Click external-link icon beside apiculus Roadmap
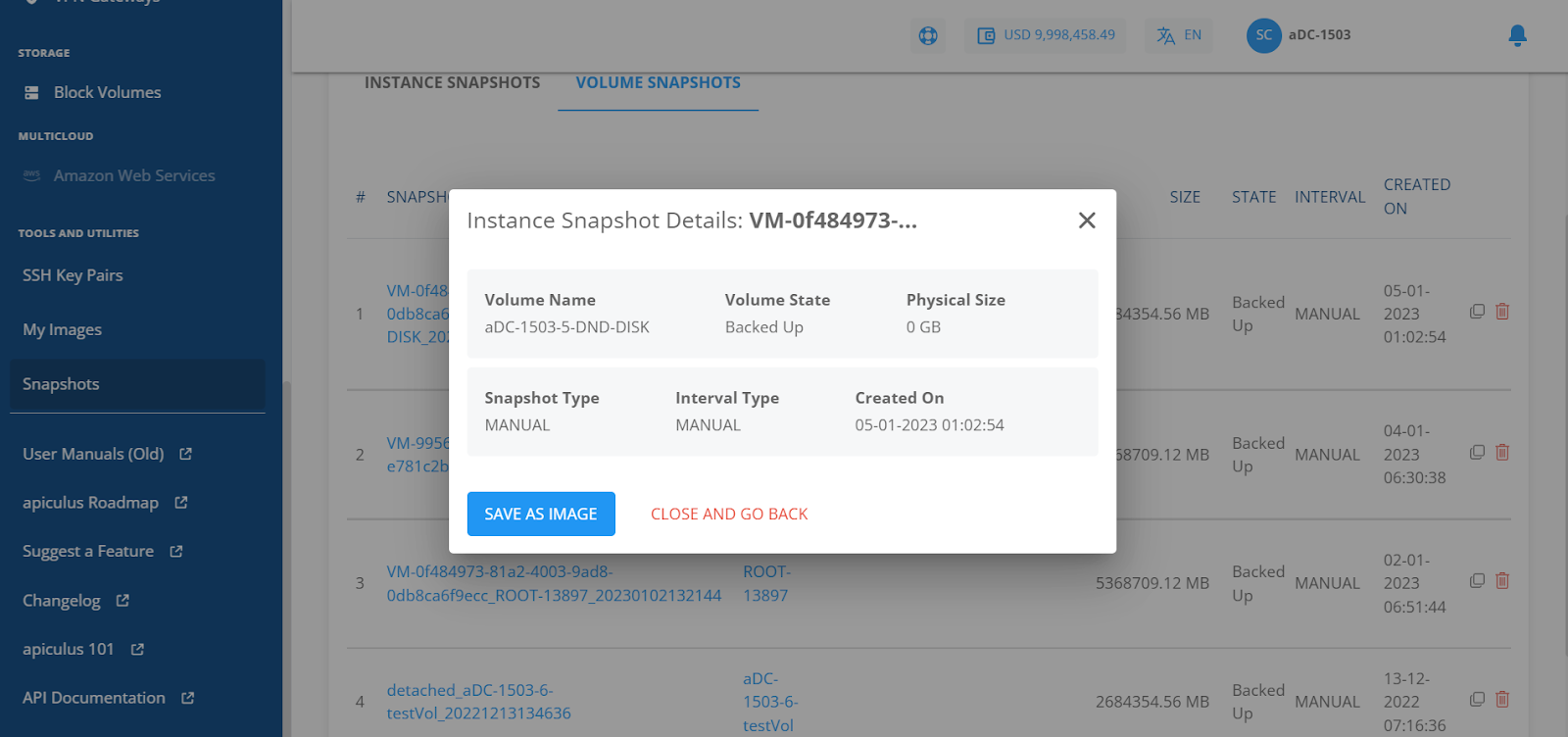The image size is (1568, 737). 181,503
